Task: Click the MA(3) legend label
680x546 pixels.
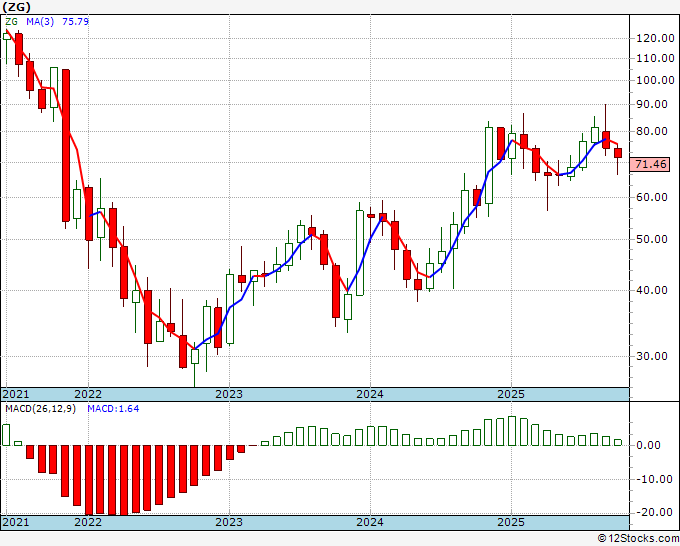Action: click(x=40, y=21)
